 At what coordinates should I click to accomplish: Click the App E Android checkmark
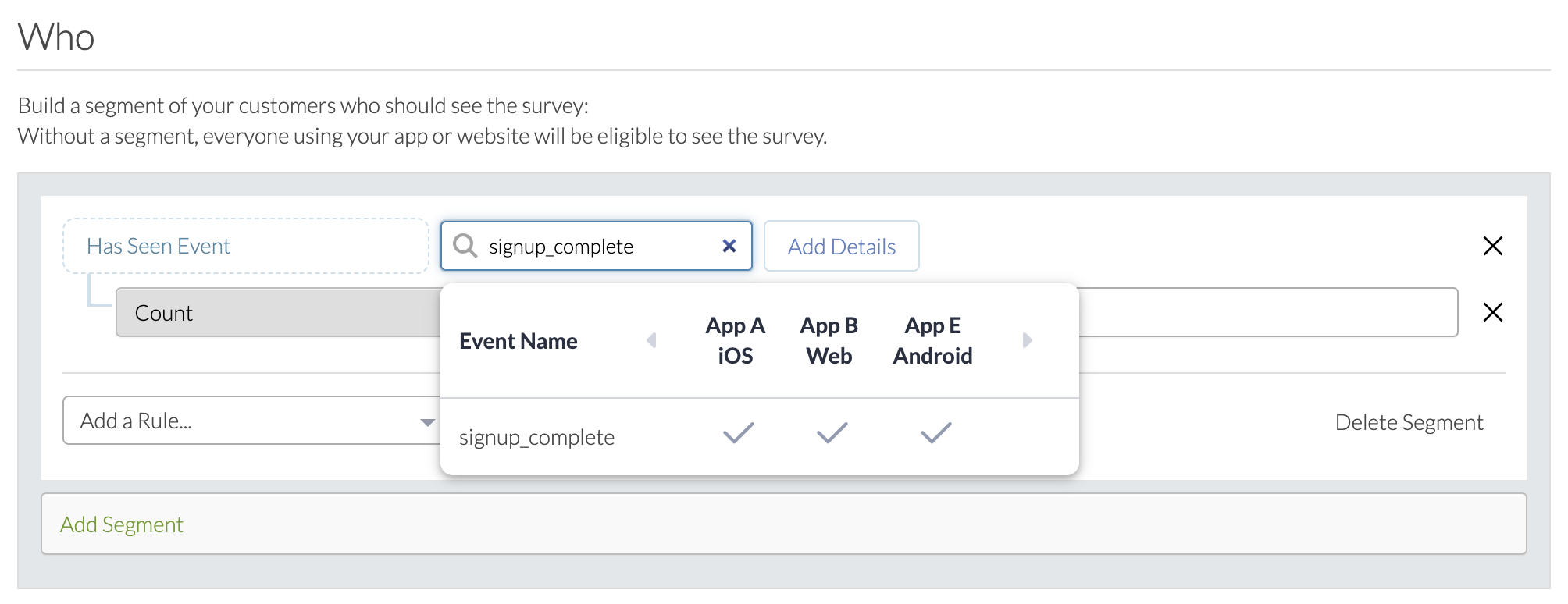[x=935, y=433]
